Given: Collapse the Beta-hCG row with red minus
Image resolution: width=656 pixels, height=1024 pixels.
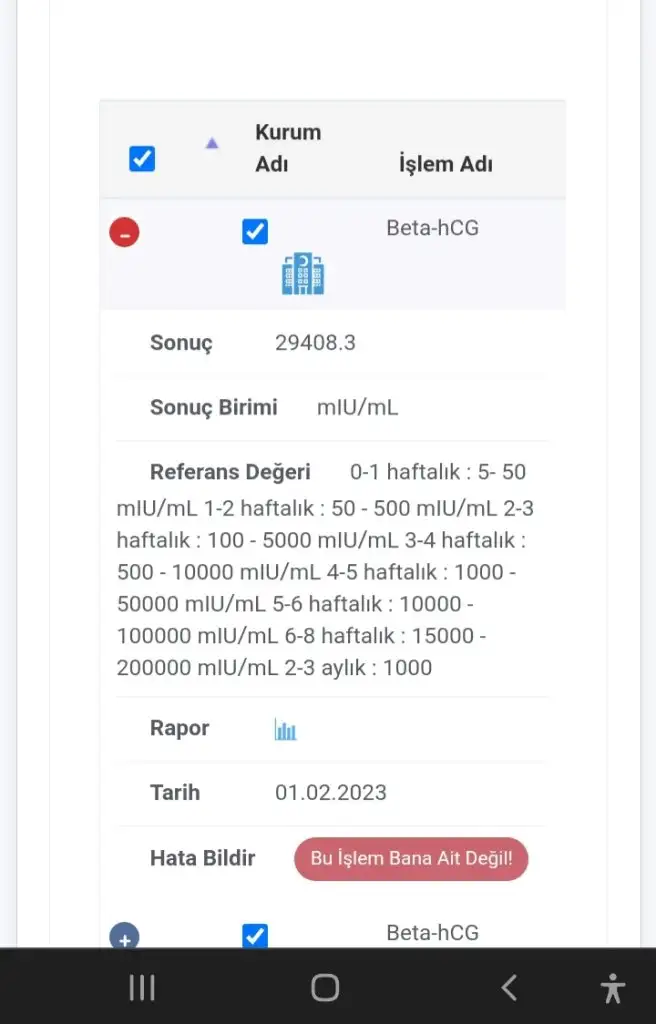Looking at the screenshot, I should tap(124, 232).
